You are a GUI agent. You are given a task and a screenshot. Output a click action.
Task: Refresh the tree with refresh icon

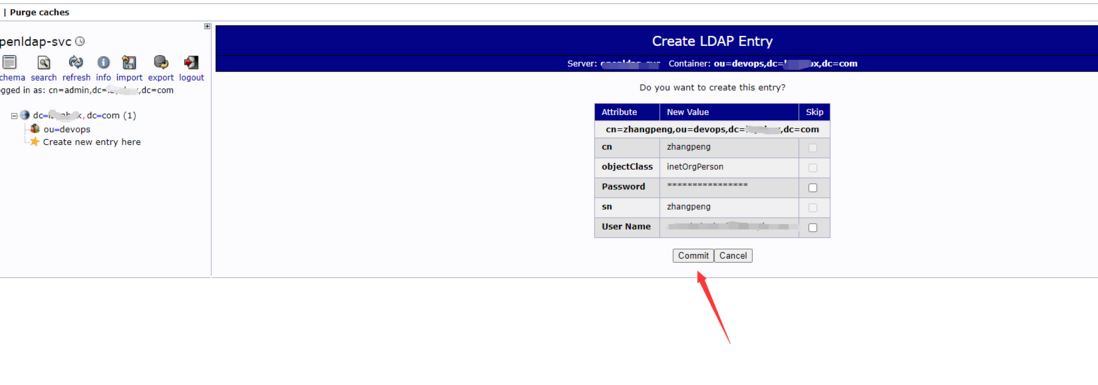pyautogui.click(x=76, y=62)
